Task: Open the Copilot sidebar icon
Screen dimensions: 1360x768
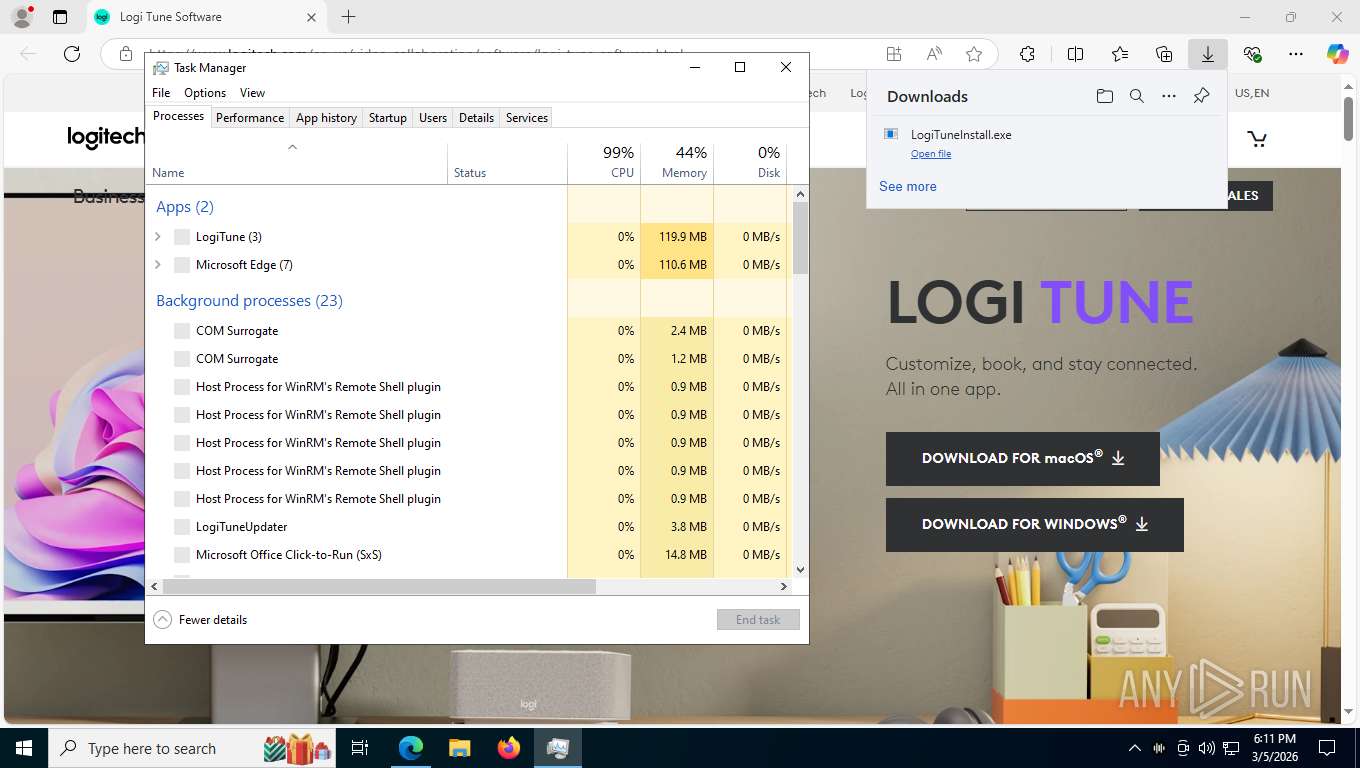Action: pyautogui.click(x=1338, y=54)
